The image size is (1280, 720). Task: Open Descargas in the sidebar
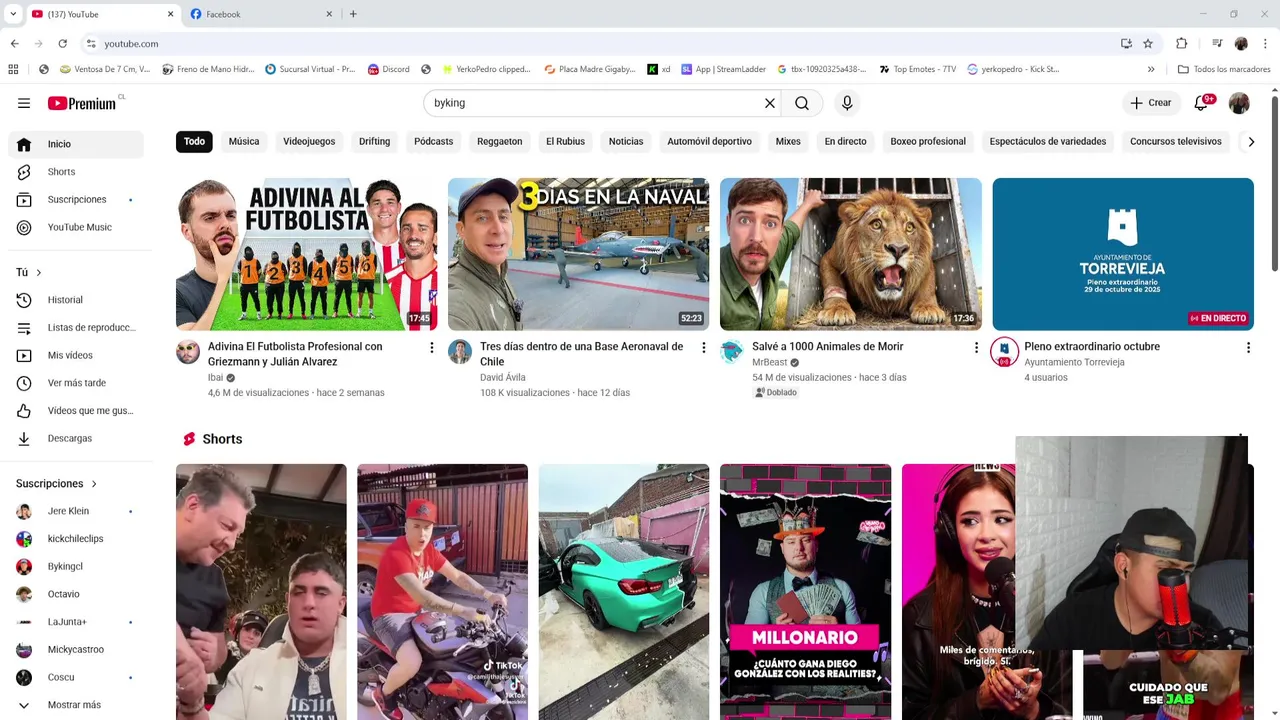coord(76,438)
